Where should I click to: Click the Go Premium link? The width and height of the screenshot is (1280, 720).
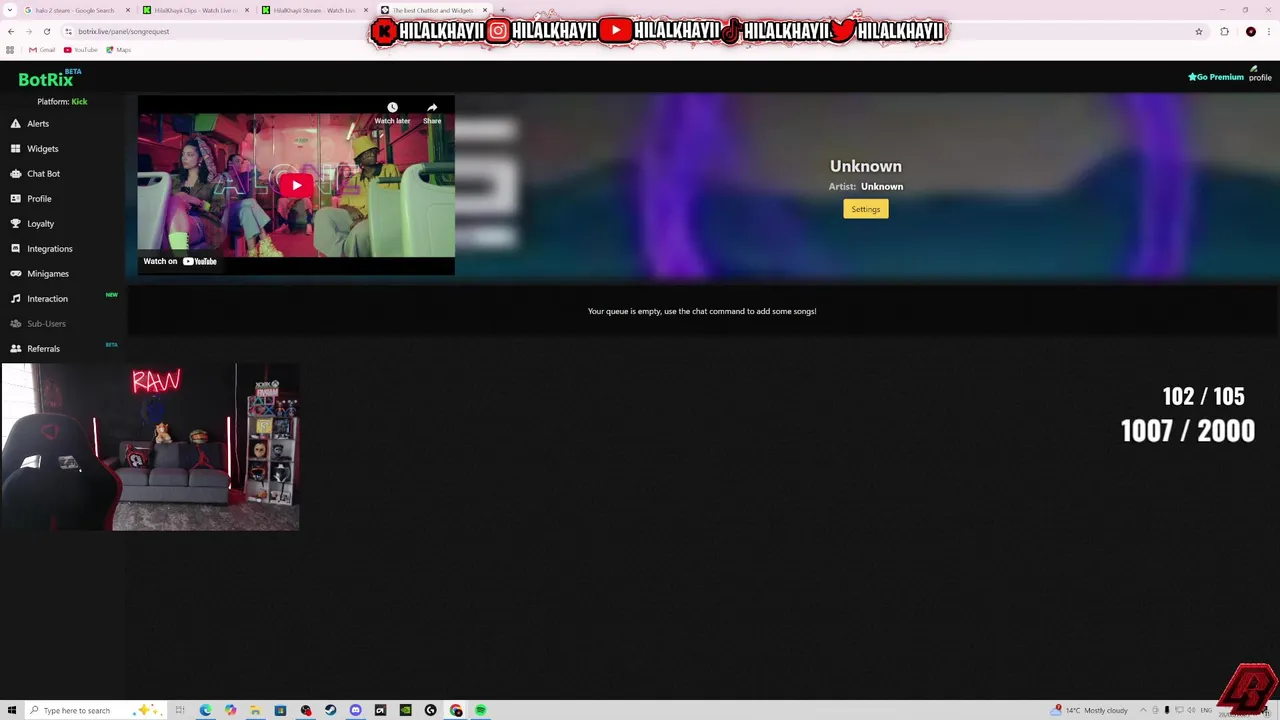click(1216, 77)
